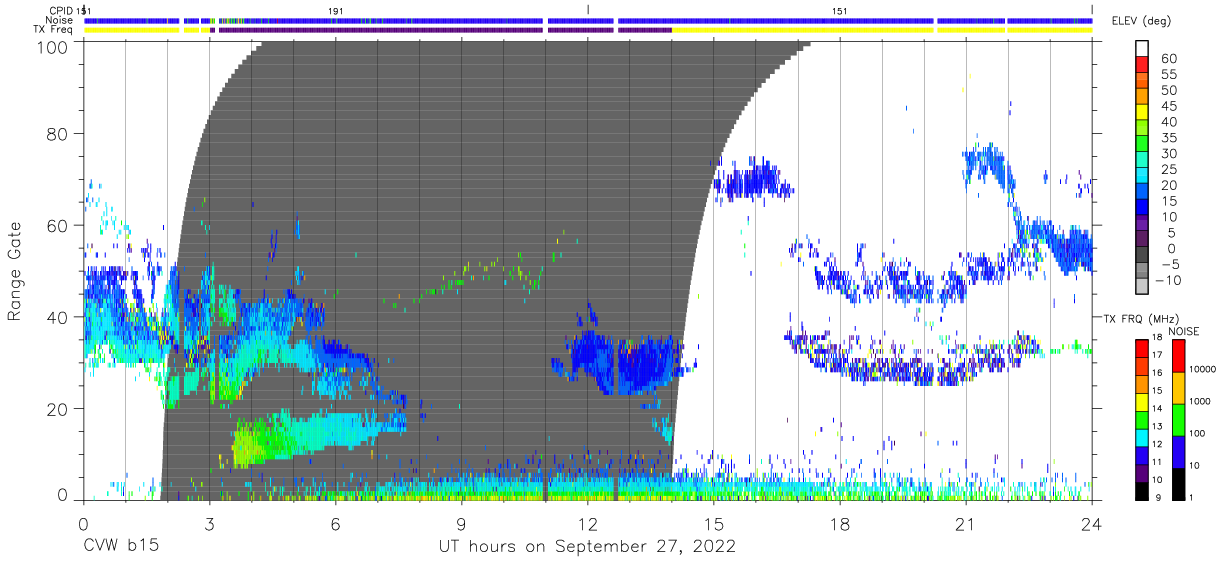Image resolution: width=1228 pixels, height=567 pixels.
Task: Click the 'UT hours on September 27, 2022' label
Action: point(587,547)
